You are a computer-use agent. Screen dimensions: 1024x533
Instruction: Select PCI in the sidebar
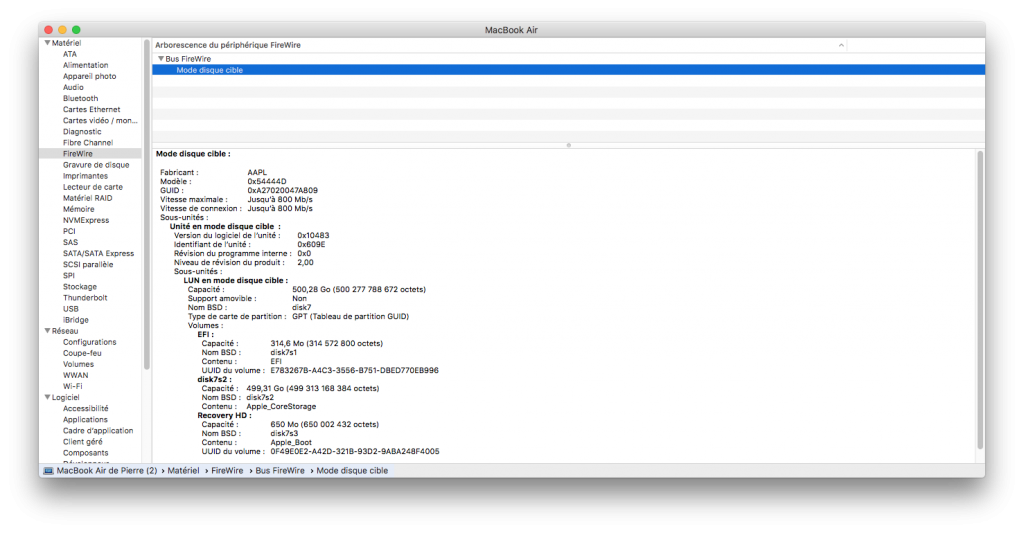69,232
